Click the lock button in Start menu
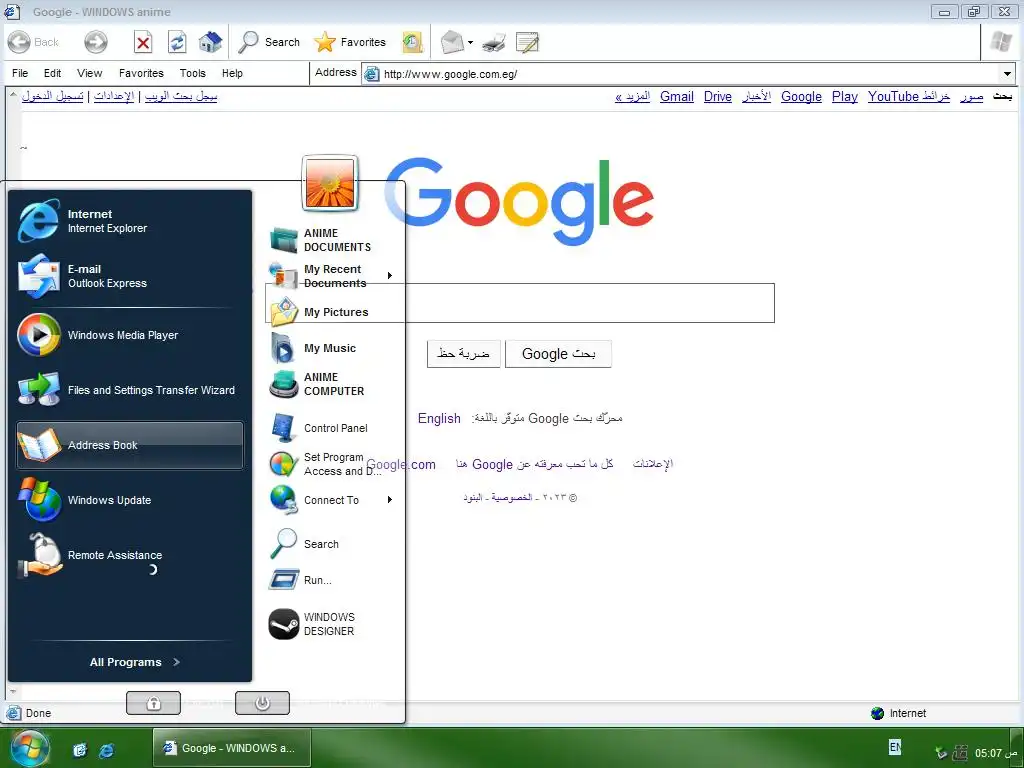 tap(153, 703)
